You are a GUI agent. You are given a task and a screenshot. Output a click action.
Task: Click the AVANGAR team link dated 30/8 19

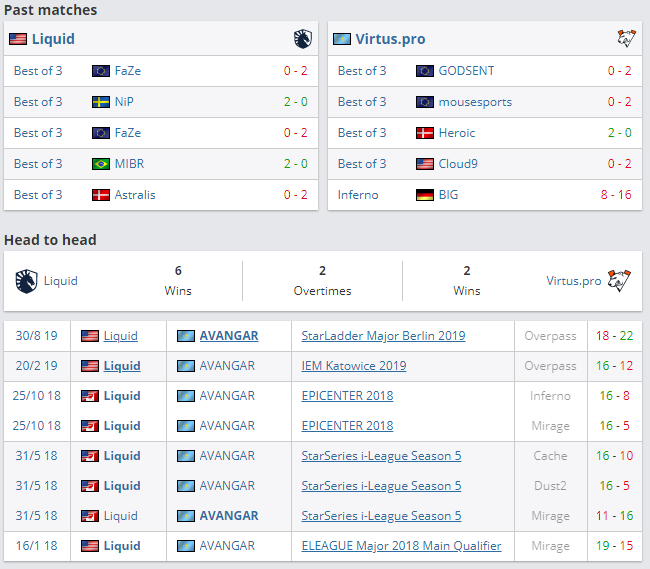click(228, 336)
